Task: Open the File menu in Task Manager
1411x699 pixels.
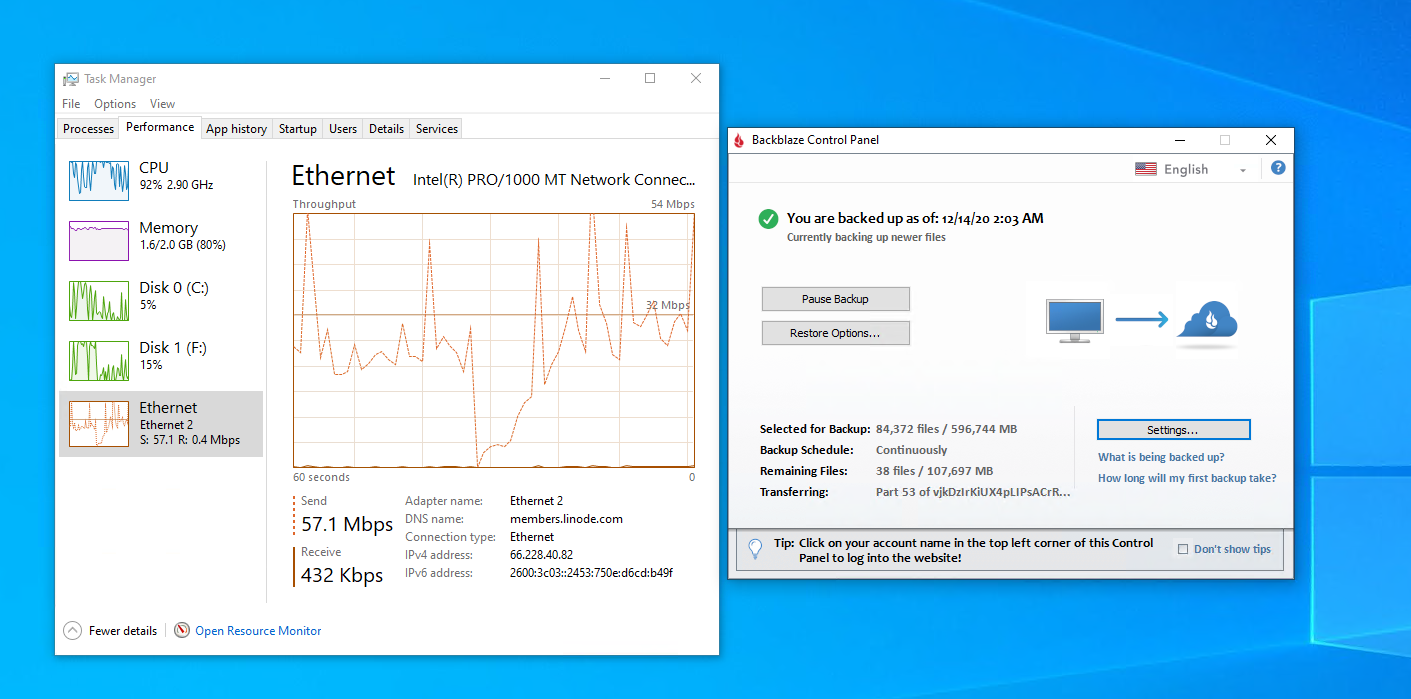Action: click(x=71, y=104)
